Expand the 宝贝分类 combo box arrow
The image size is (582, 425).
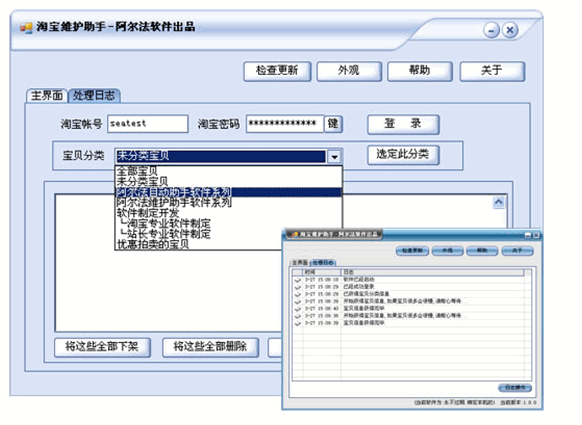pyautogui.click(x=334, y=157)
